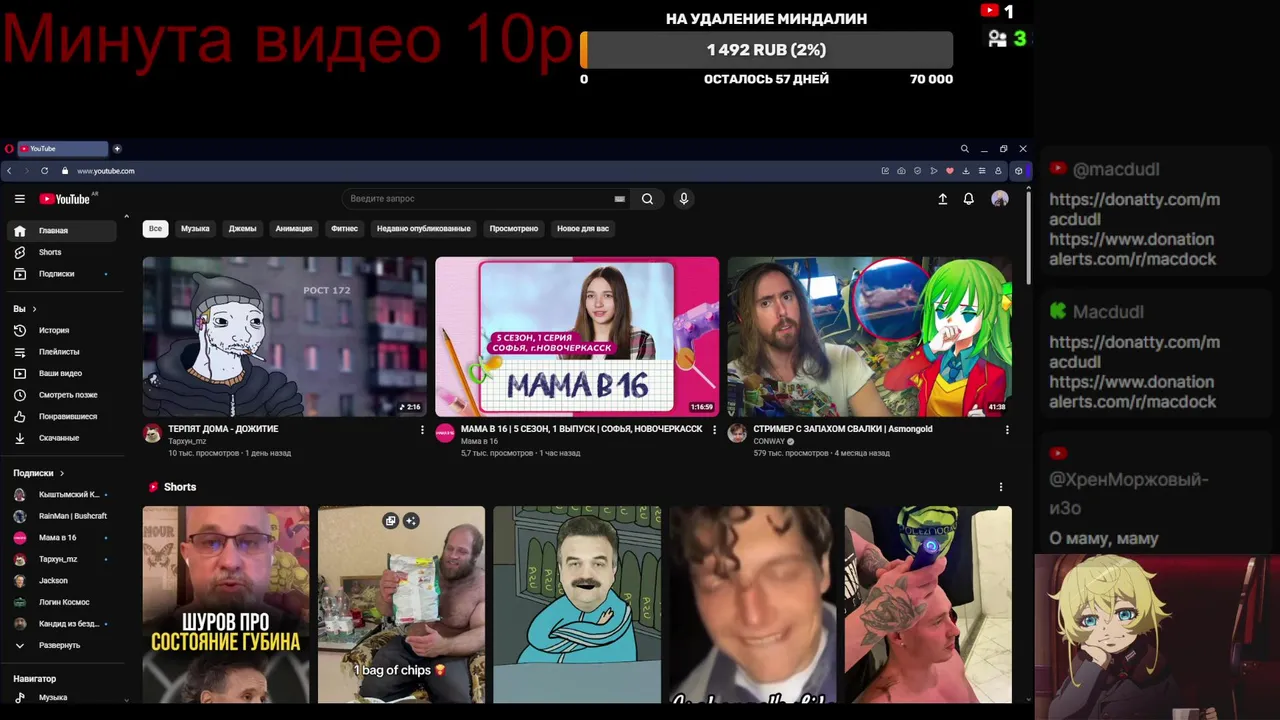Switch to the YouTube browser tab
This screenshot has width=1280, height=720.
tap(62, 149)
